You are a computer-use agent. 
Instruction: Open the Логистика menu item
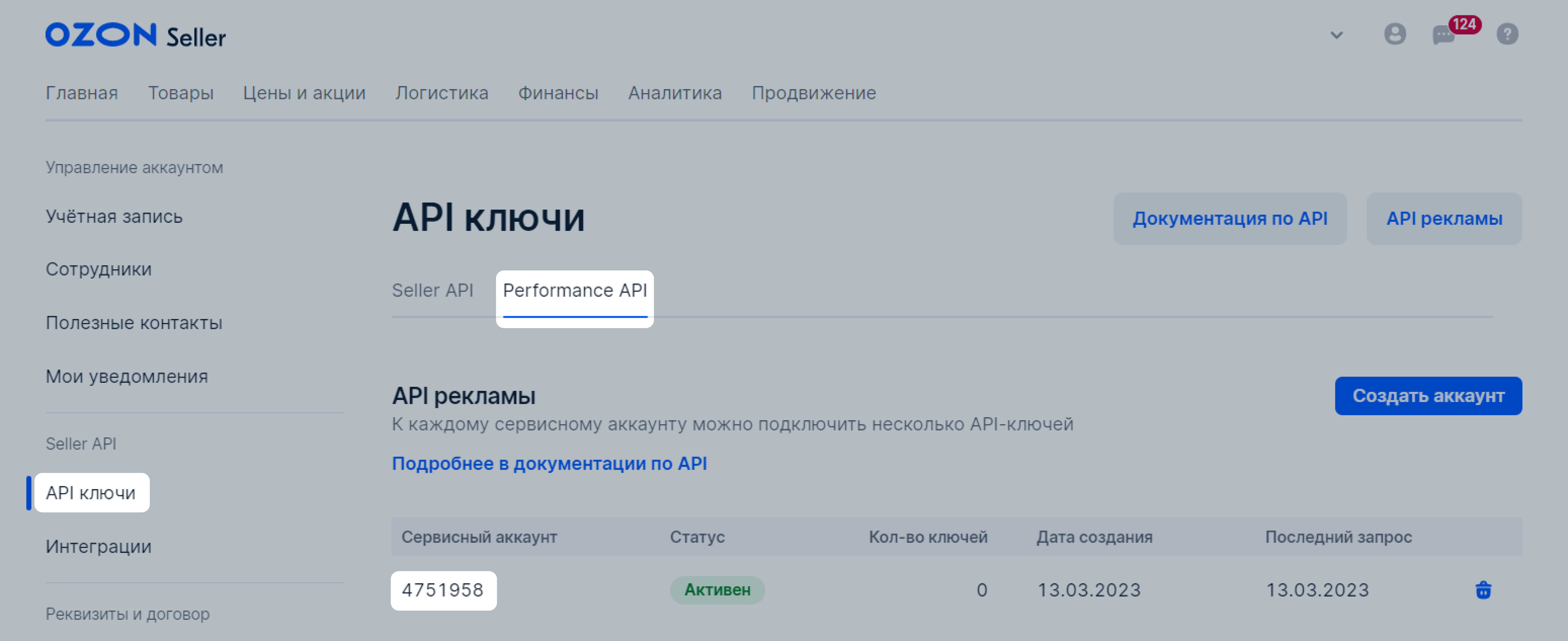point(442,93)
